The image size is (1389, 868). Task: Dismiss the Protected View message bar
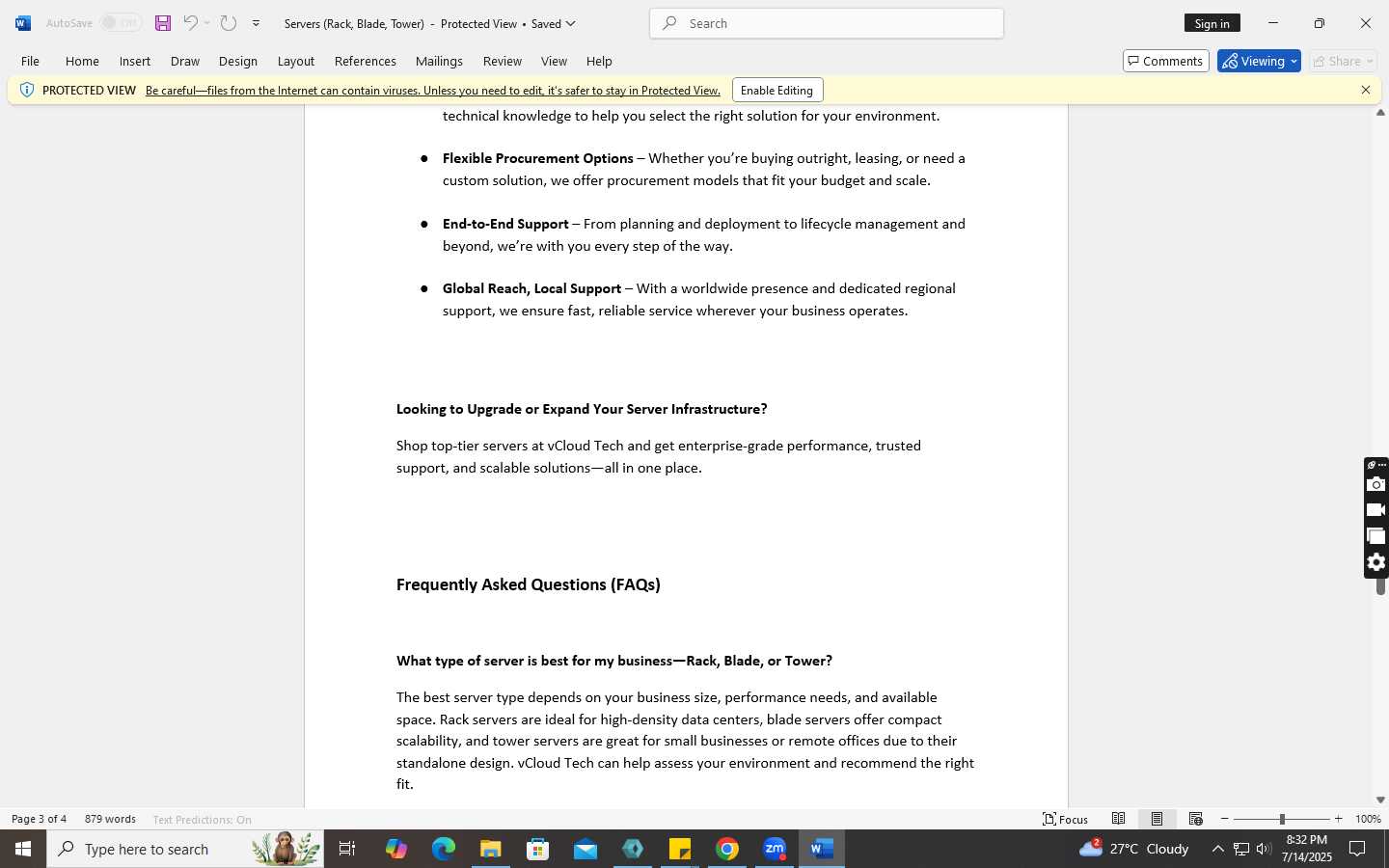pos(1366,90)
